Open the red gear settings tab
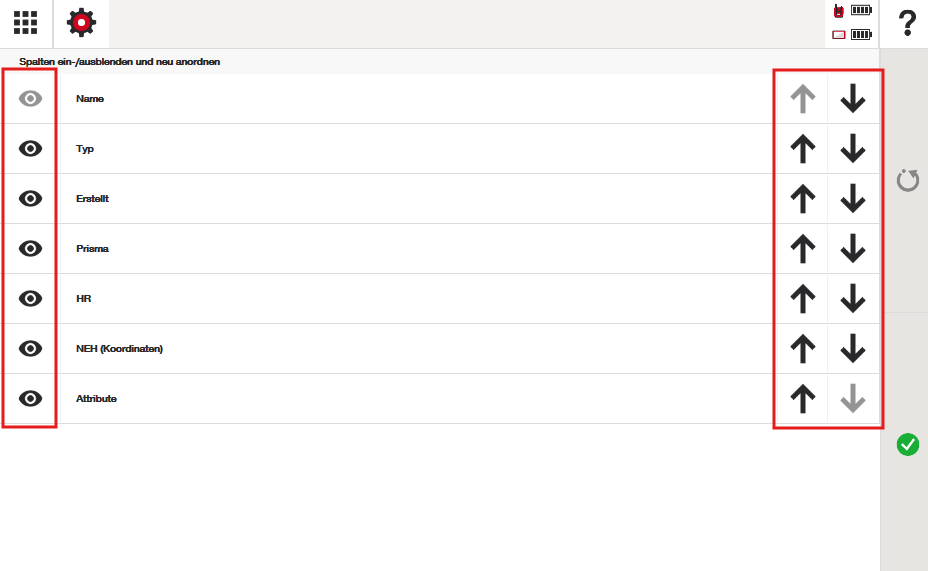The width and height of the screenshot is (928, 571). pos(81,22)
